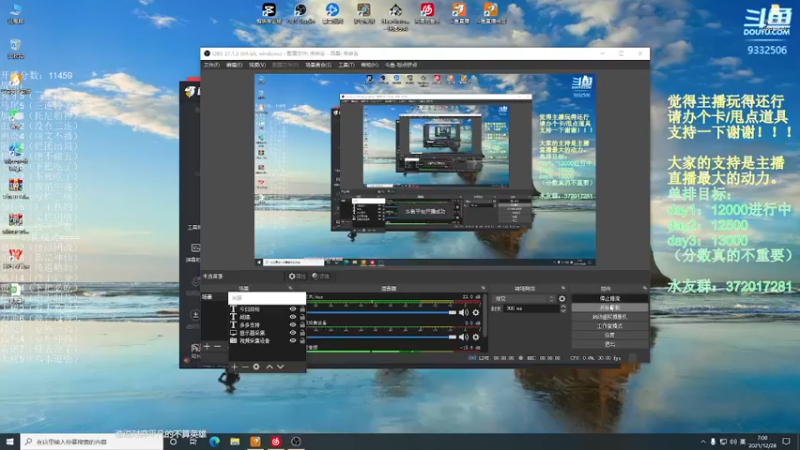
Task: Open OBS Studio desktop shortcut
Action: pyautogui.click(x=301, y=13)
